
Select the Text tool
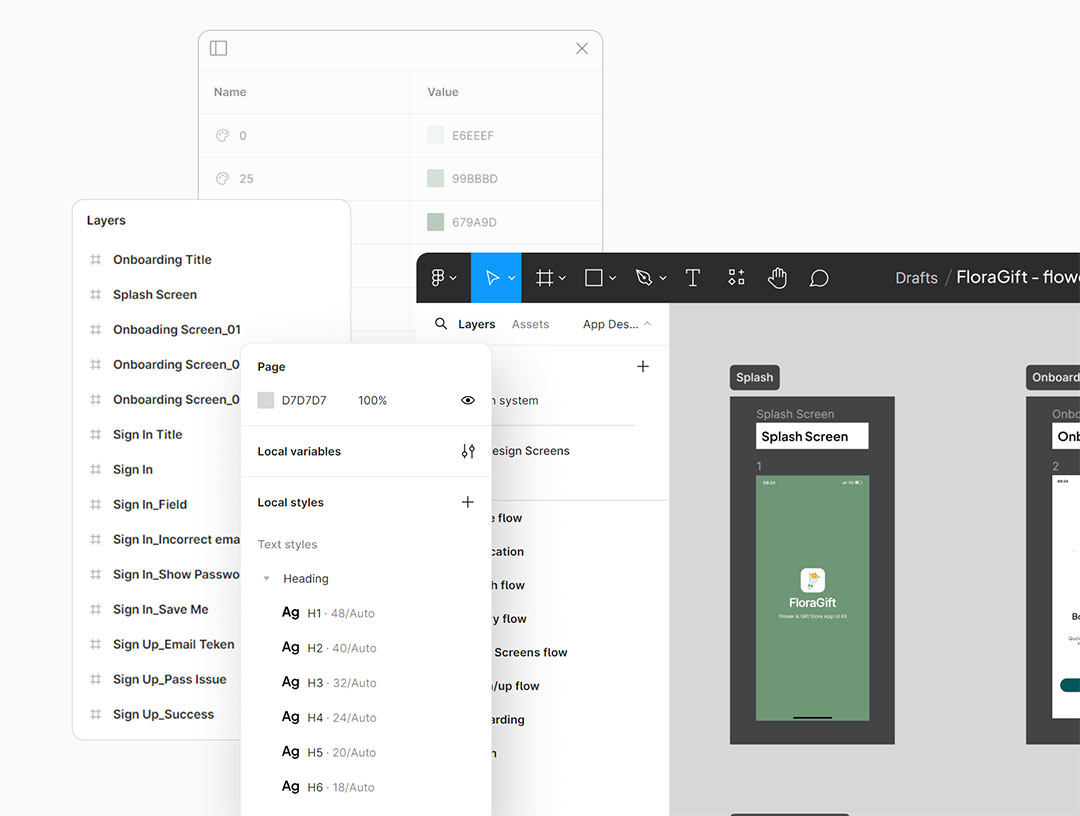click(692, 278)
